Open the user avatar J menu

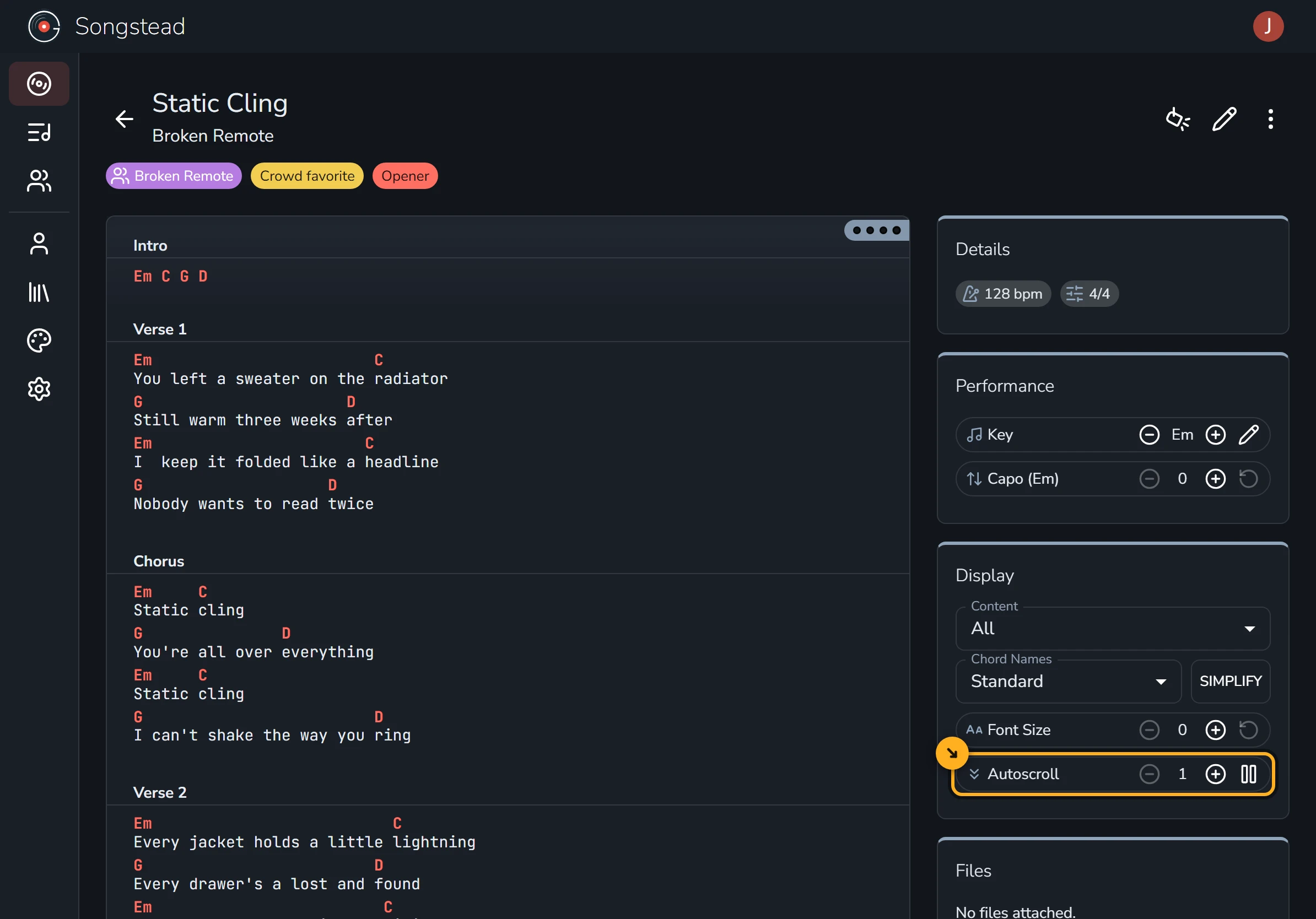(1268, 26)
